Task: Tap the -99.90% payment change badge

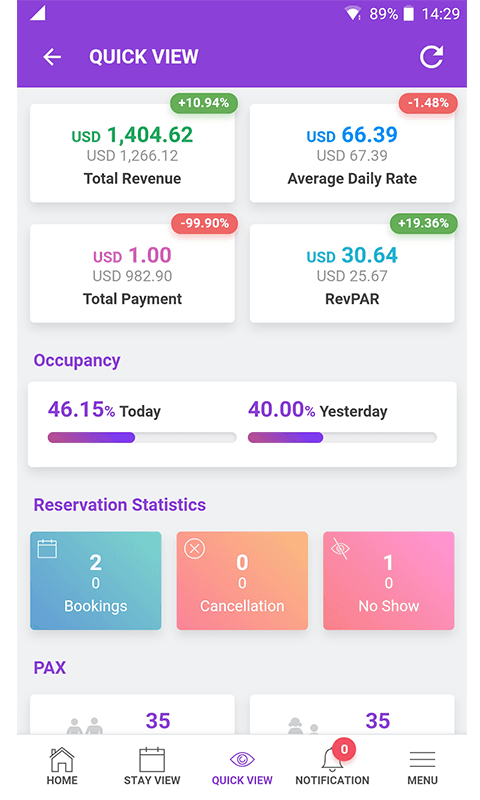Action: click(x=204, y=223)
